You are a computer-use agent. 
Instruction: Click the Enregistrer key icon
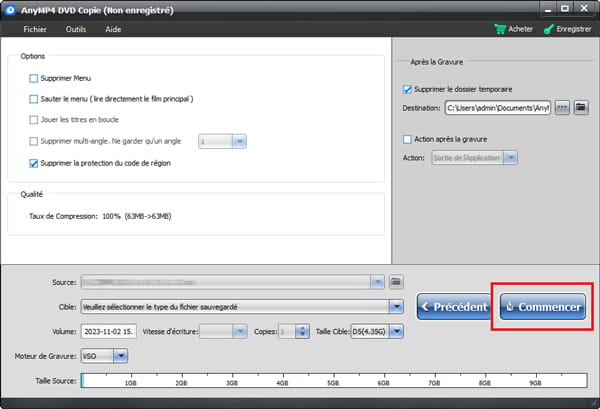[549, 29]
